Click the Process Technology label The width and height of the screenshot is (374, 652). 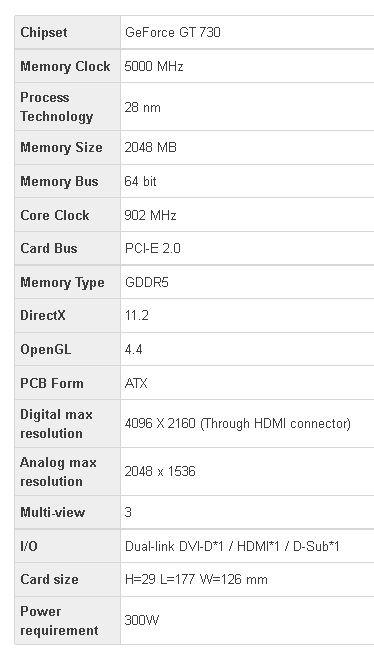pyautogui.click(x=57, y=106)
